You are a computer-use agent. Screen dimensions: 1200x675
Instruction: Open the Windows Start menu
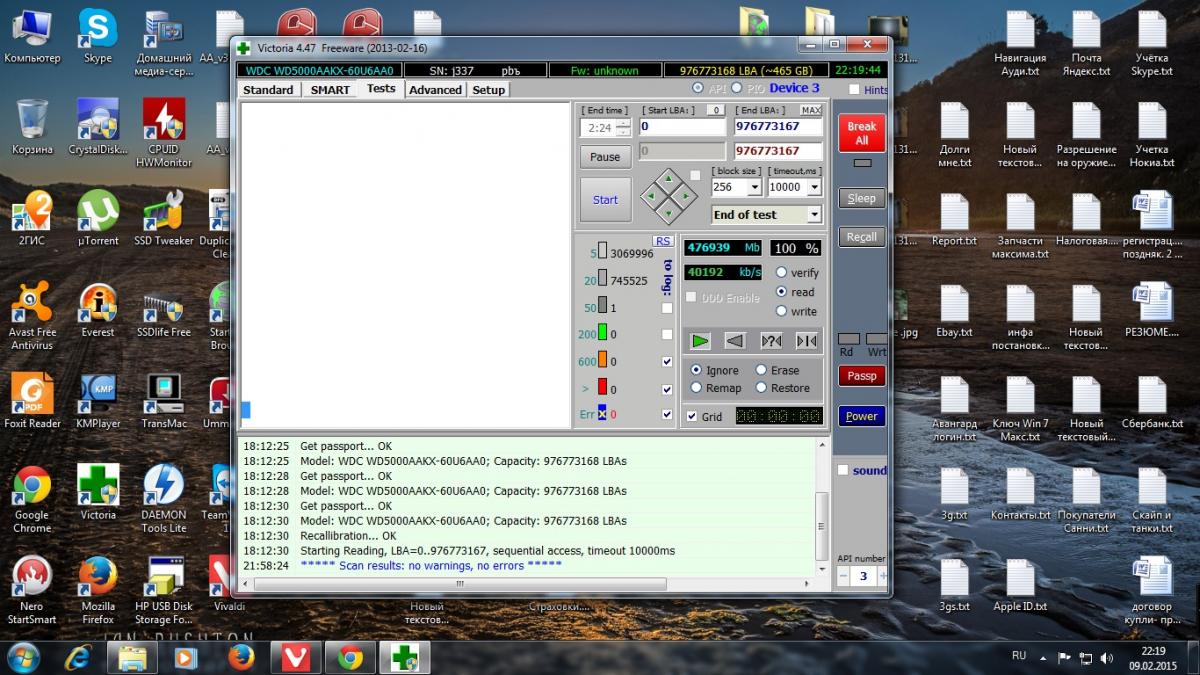coord(22,657)
